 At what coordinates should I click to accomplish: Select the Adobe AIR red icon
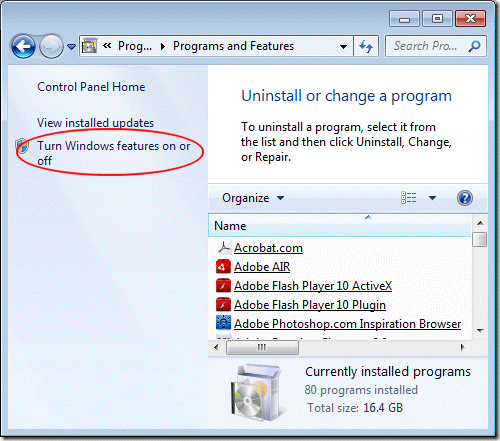coord(223,267)
